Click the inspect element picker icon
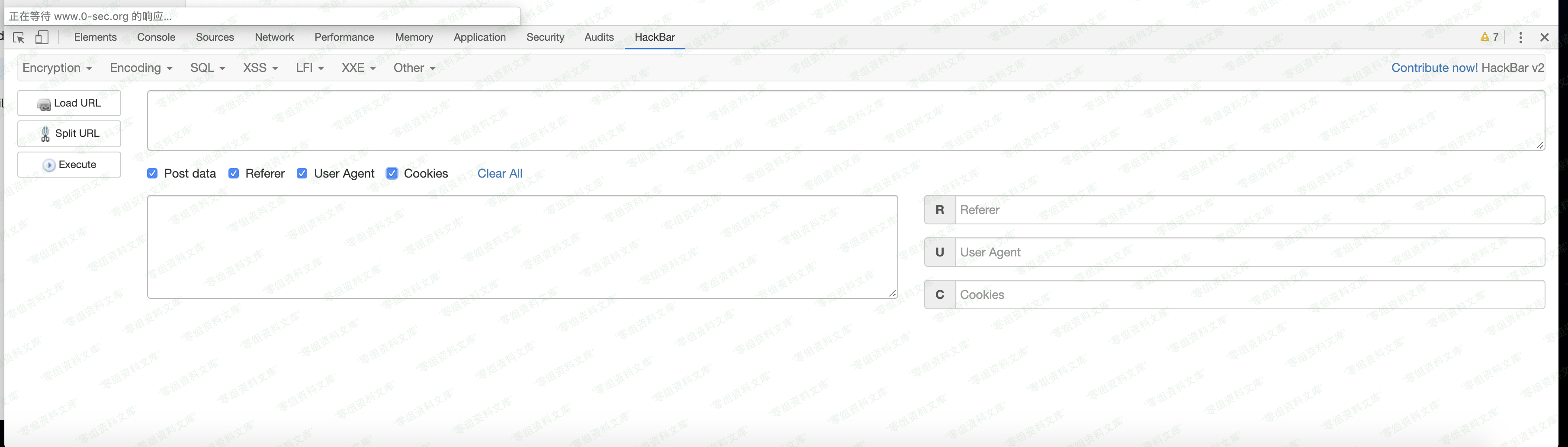1568x447 pixels. pyautogui.click(x=19, y=38)
